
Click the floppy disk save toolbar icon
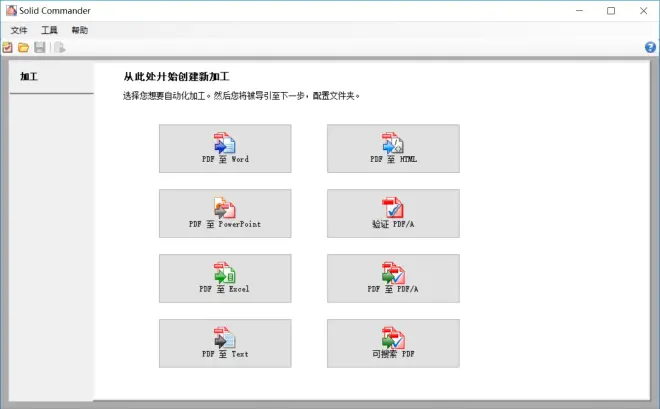[40, 48]
